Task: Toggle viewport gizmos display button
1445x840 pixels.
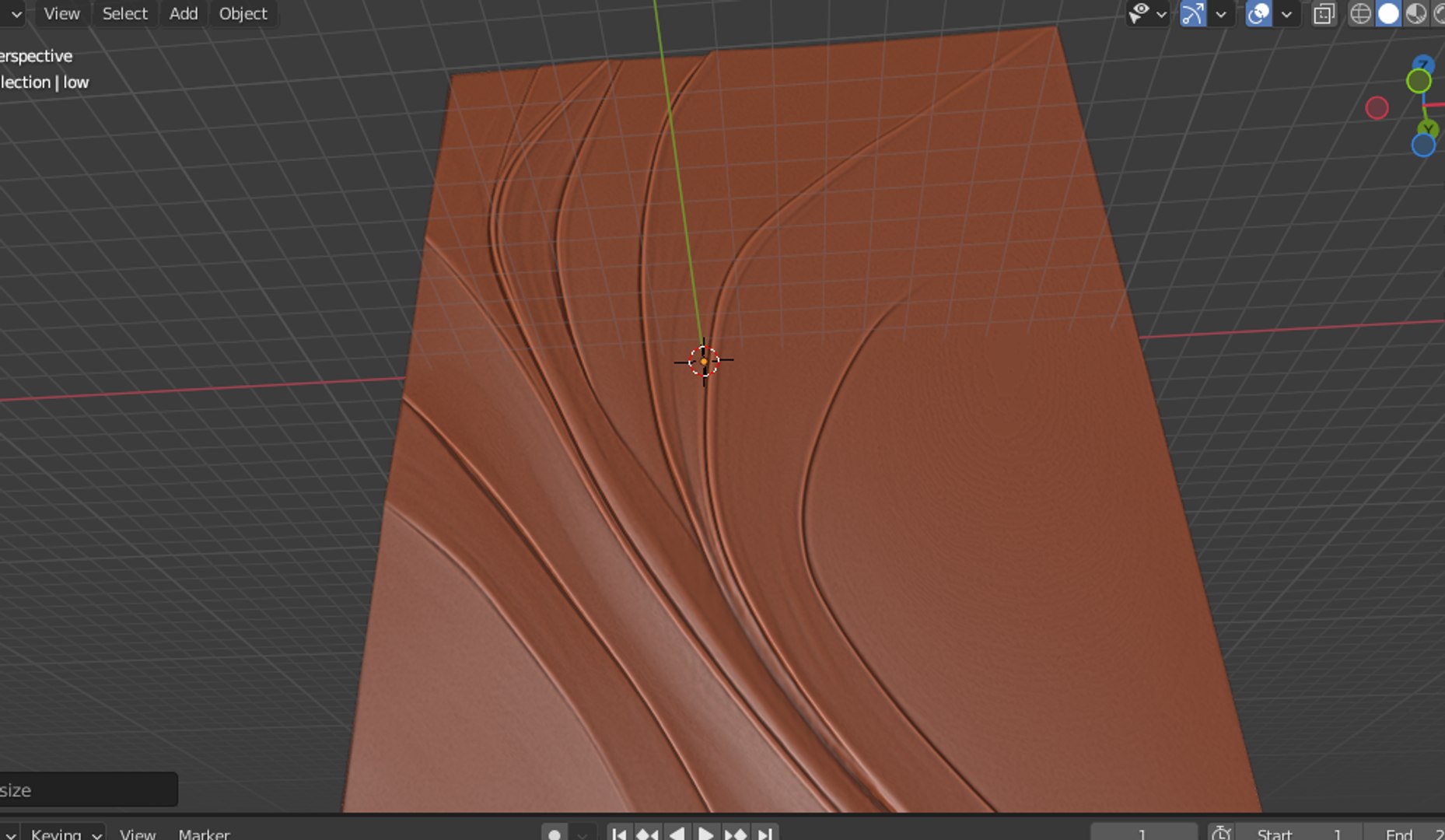Action: click(1193, 13)
